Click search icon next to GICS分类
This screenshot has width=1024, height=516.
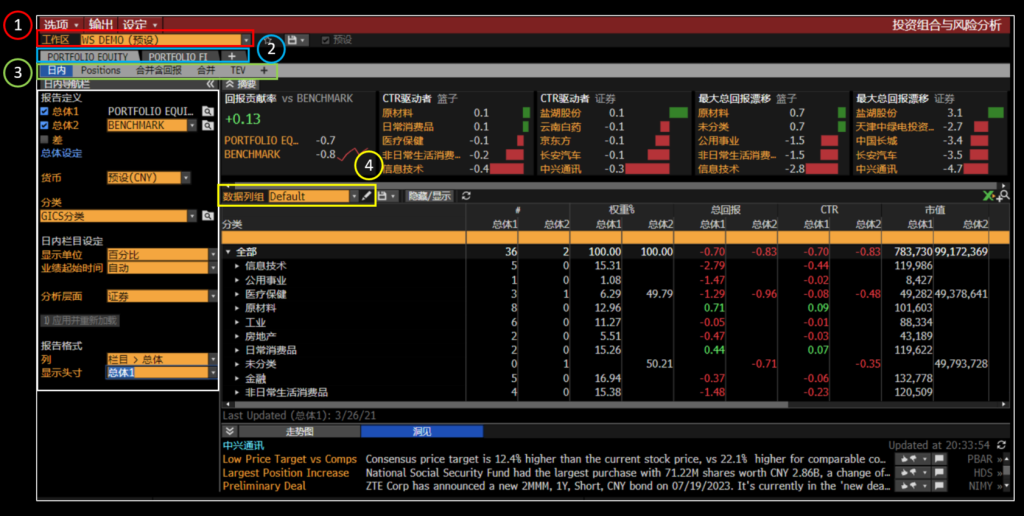[x=208, y=216]
